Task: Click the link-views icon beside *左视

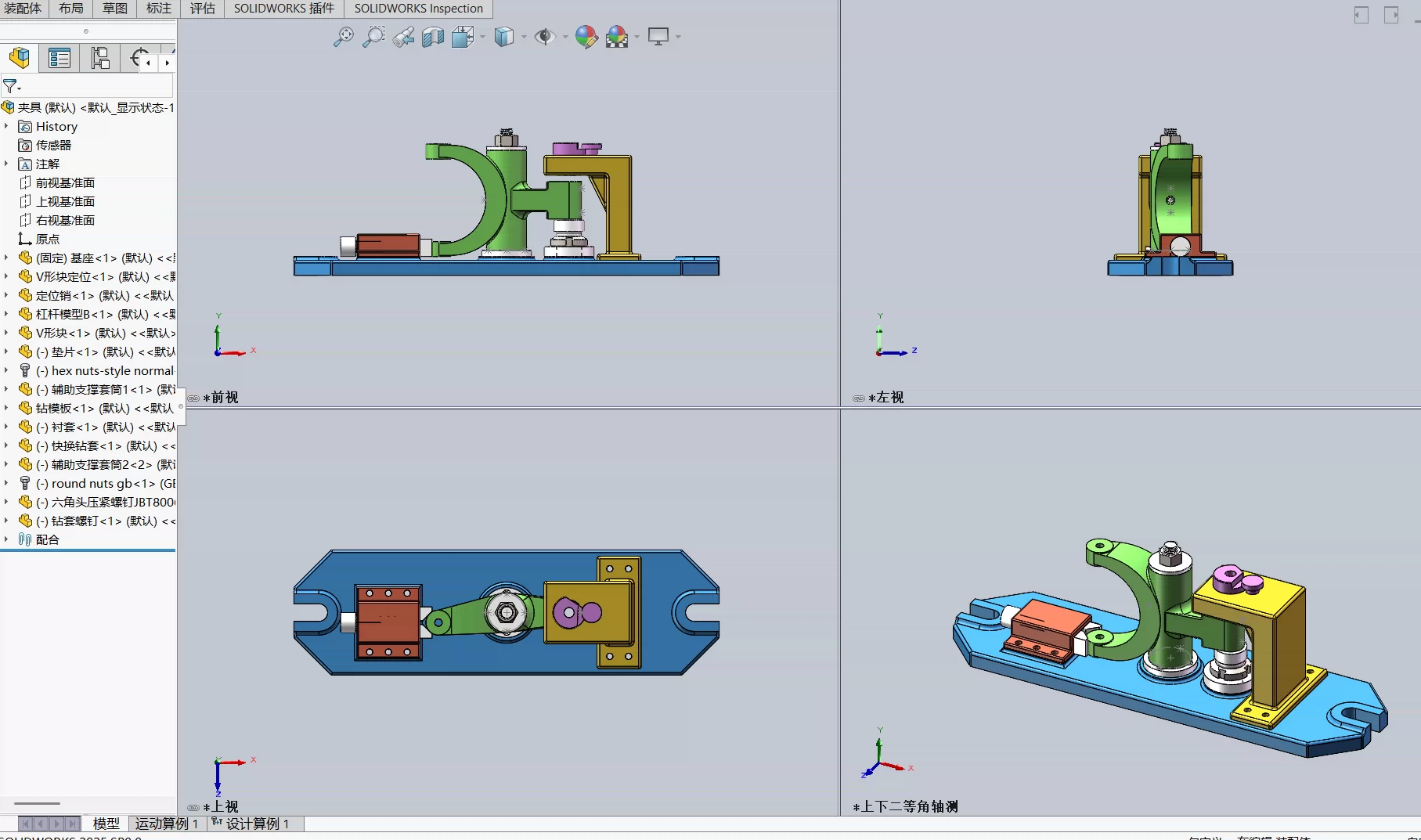Action: coord(859,398)
